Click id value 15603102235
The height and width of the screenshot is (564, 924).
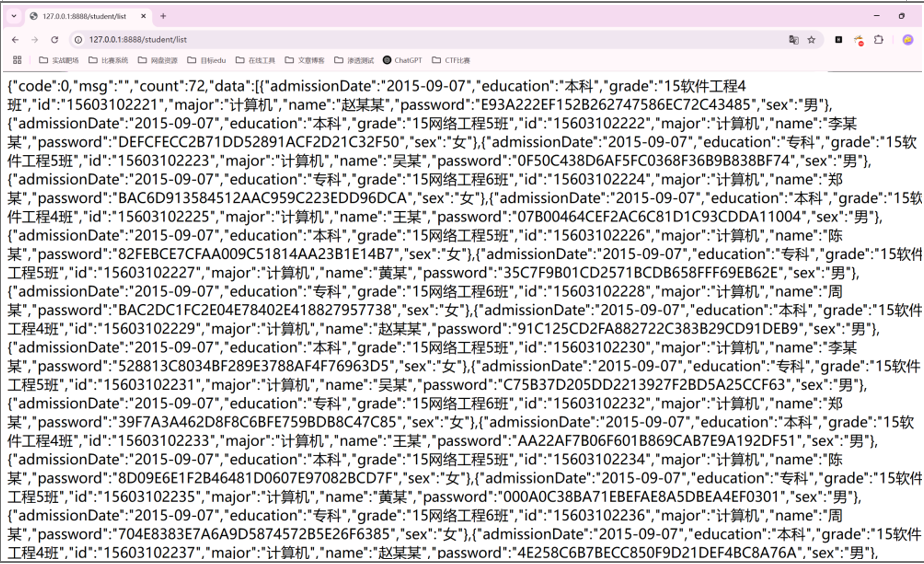[x=148, y=497]
